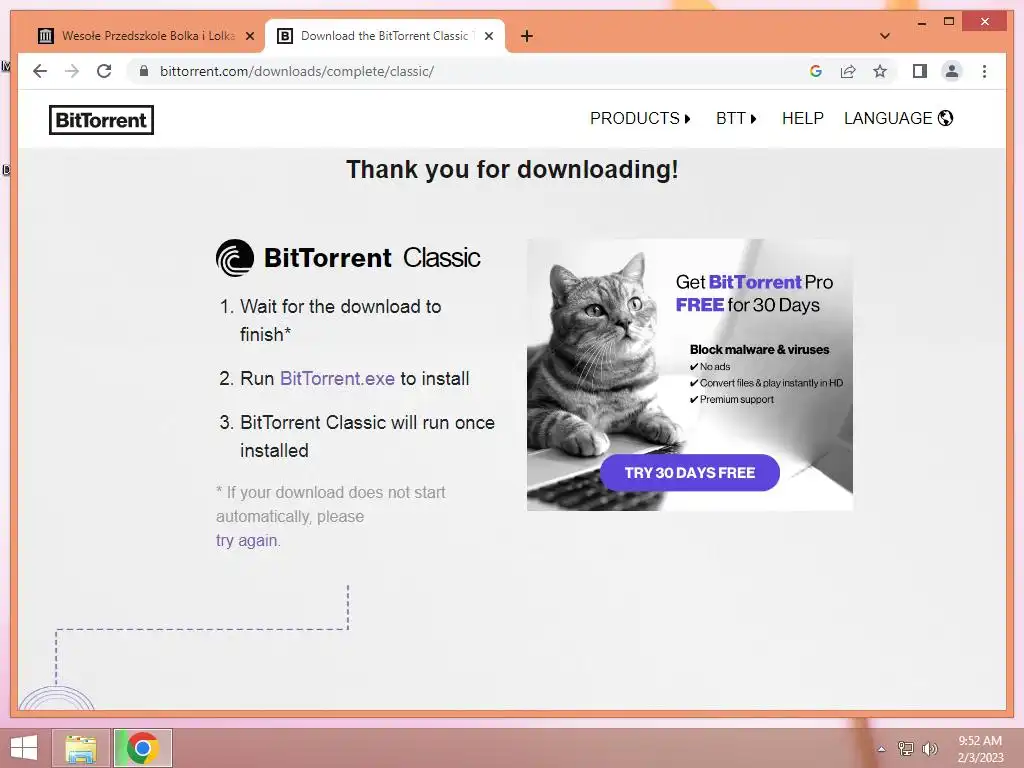Open the volume speaker tray icon

[930, 748]
